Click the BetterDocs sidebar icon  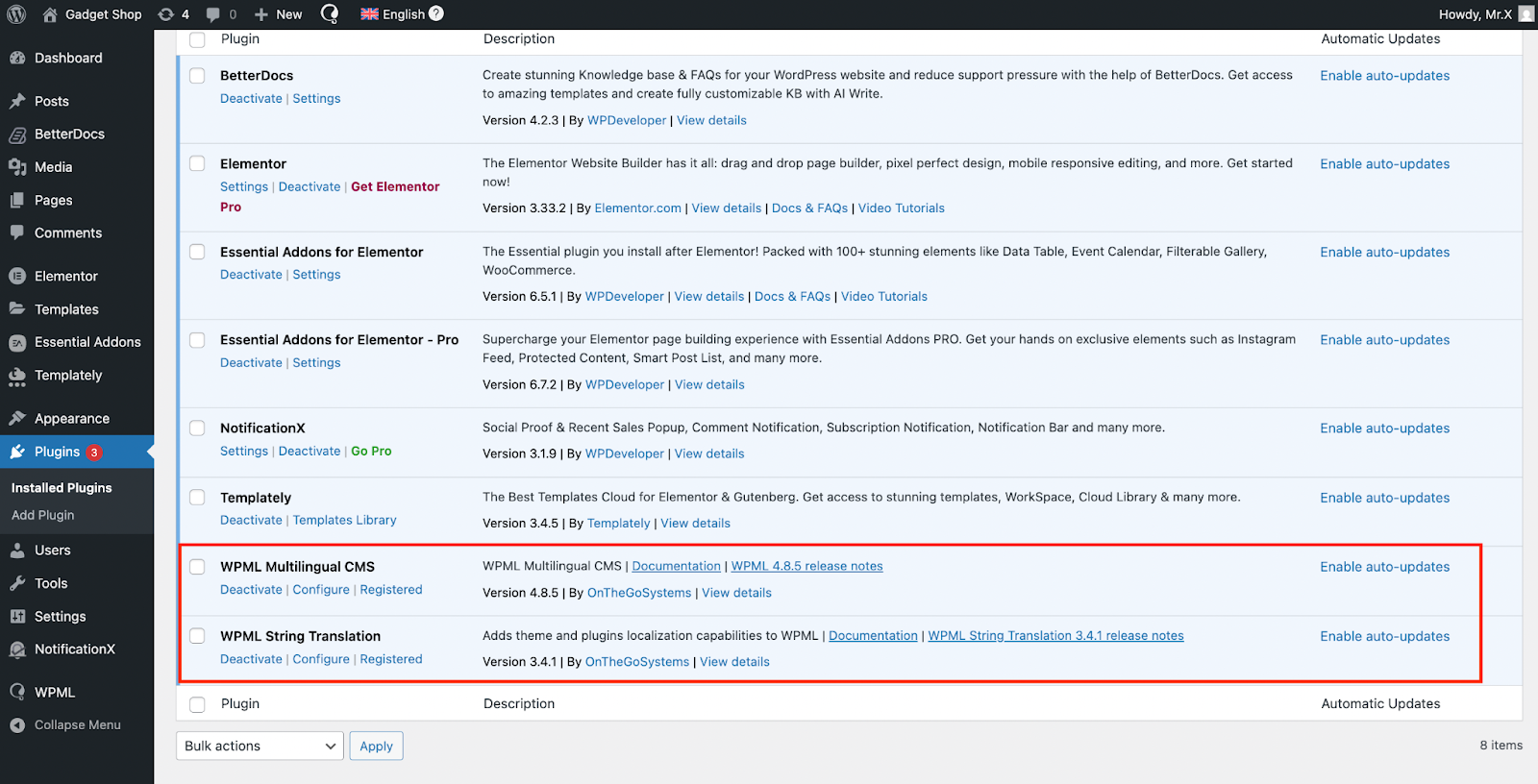coord(17,135)
